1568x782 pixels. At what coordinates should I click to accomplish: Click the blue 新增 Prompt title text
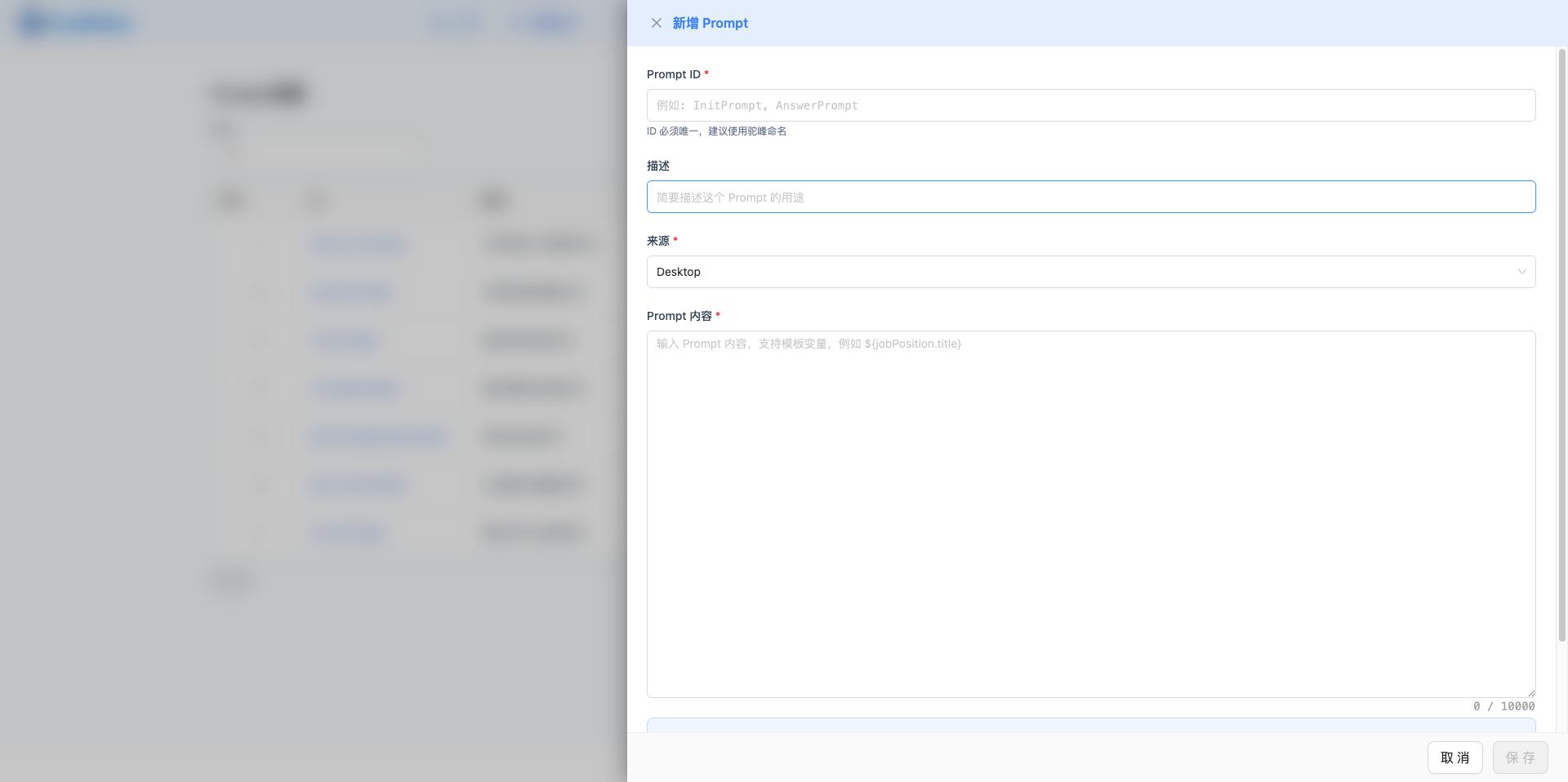710,23
